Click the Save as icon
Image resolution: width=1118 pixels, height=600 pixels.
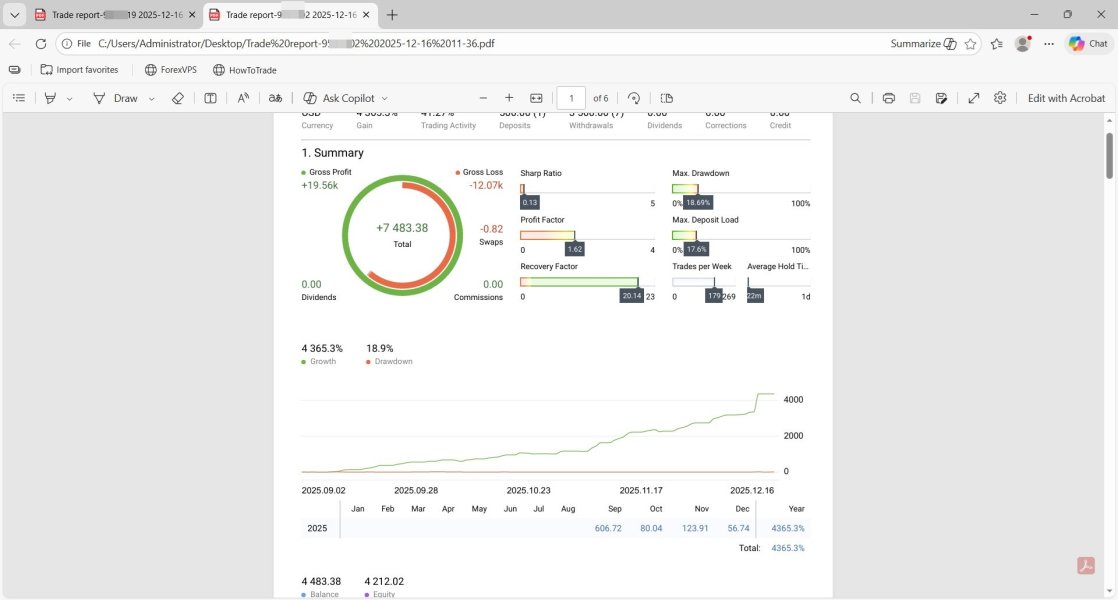coord(941,98)
